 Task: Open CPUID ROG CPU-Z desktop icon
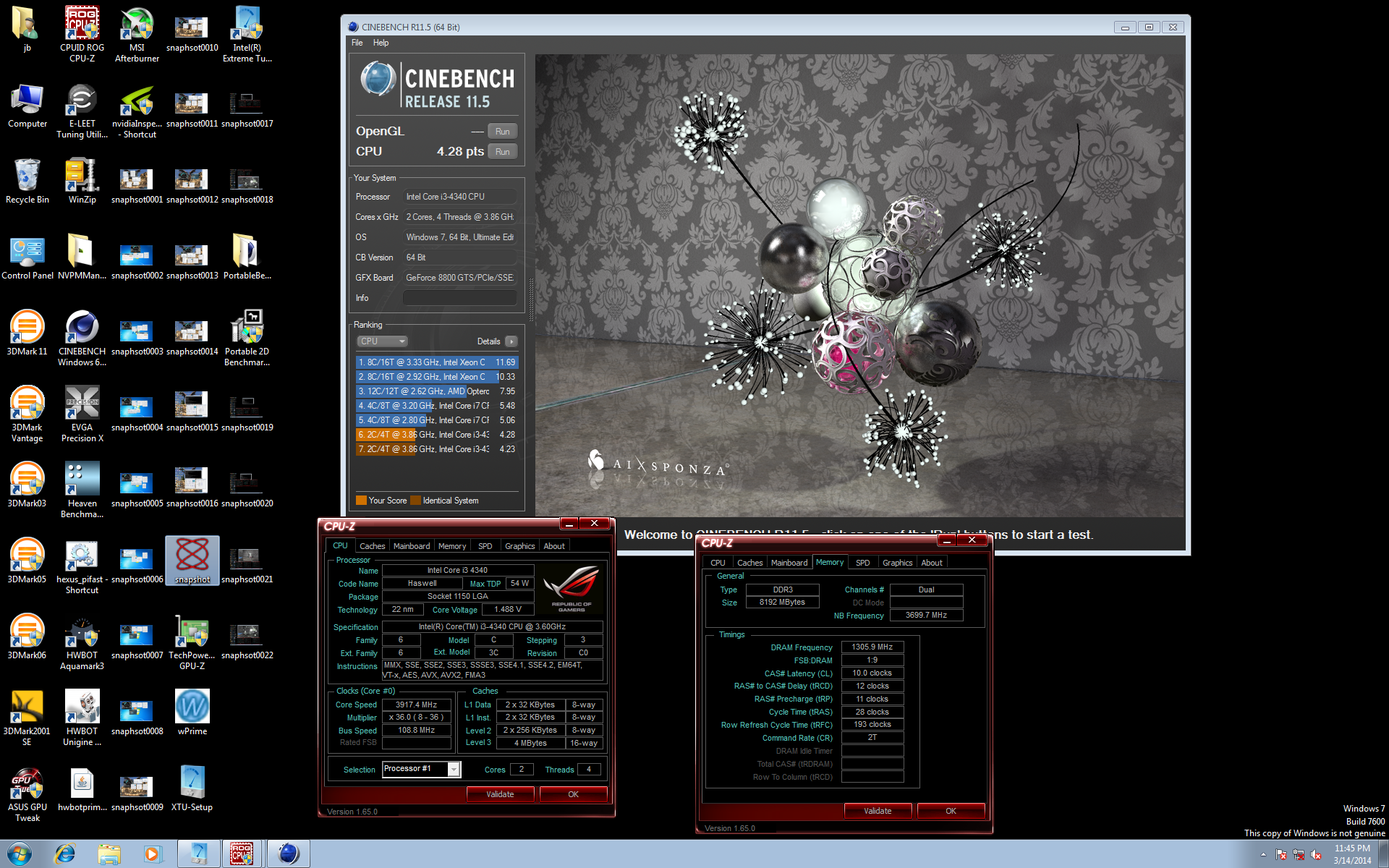click(x=82, y=33)
